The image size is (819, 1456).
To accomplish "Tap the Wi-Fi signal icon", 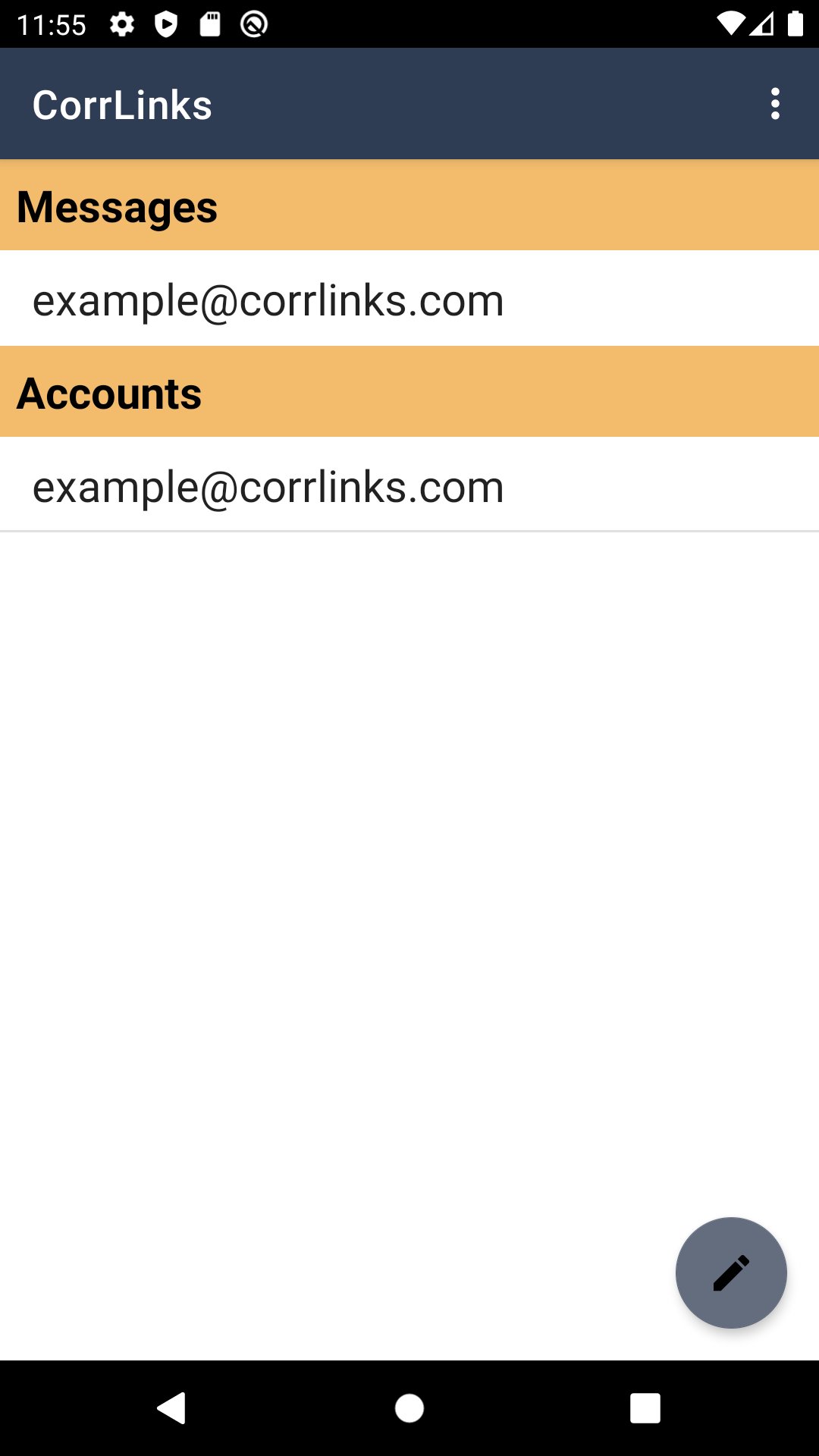I will (x=730, y=24).
